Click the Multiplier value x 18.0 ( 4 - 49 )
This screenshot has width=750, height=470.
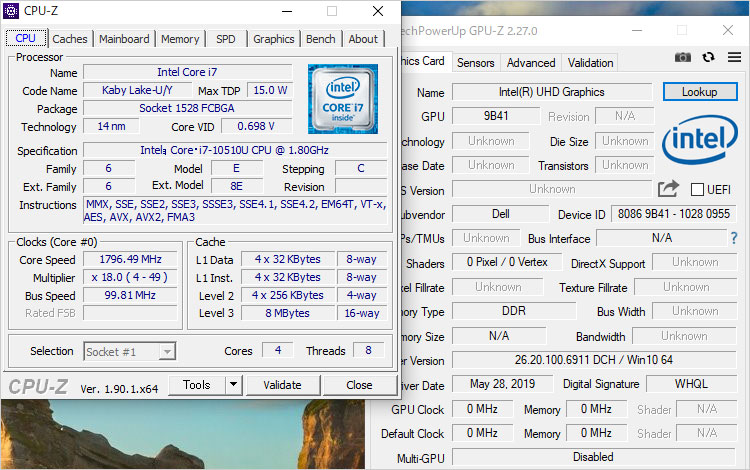pyautogui.click(x=130, y=277)
